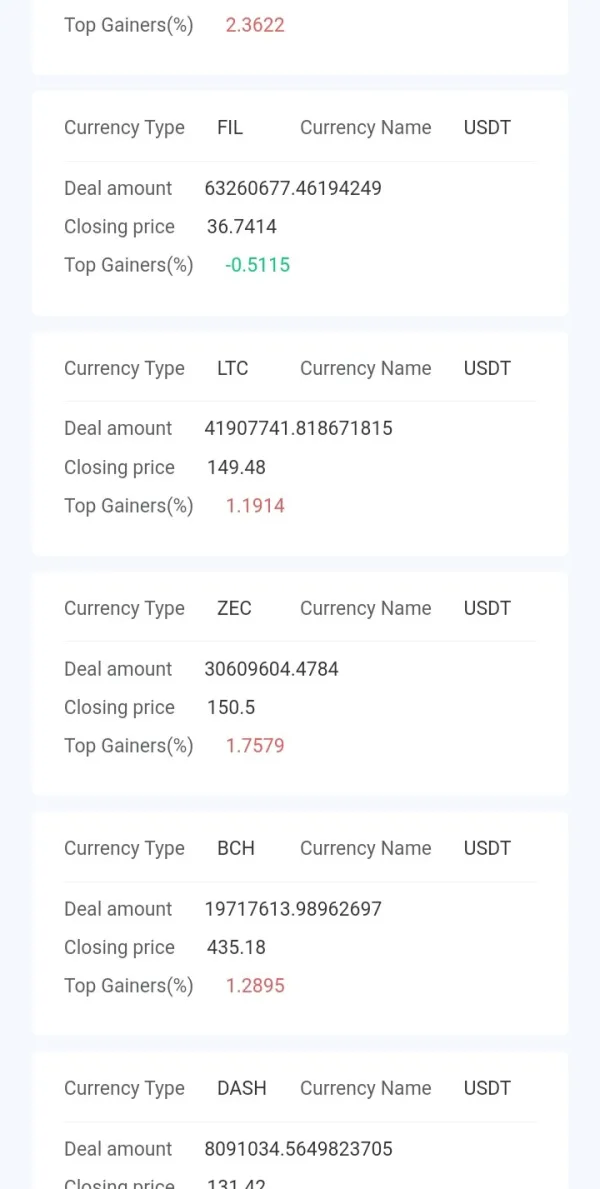600x1189 pixels.
Task: Click BCH deal amount 19717613.98962697
Action: 293,909
